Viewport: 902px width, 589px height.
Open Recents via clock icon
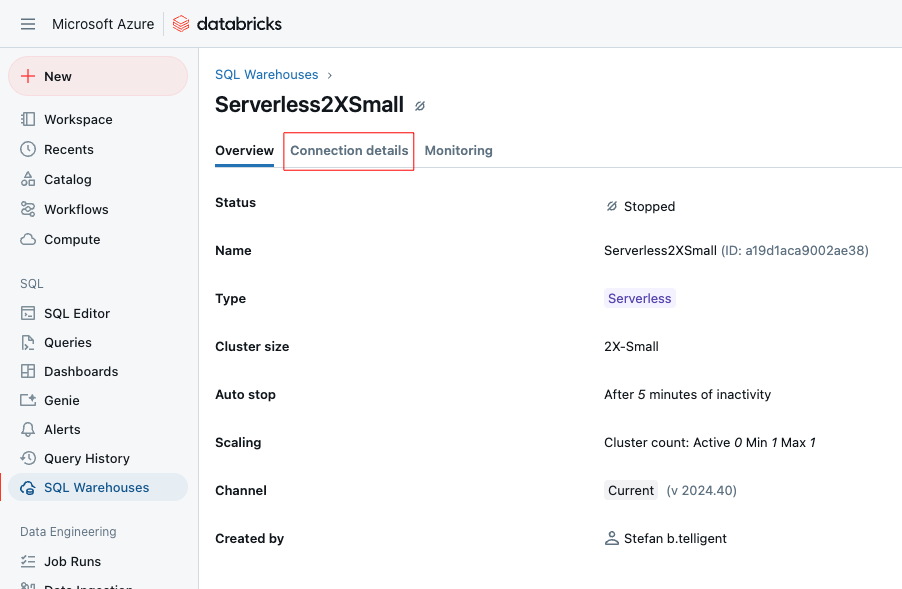point(28,149)
